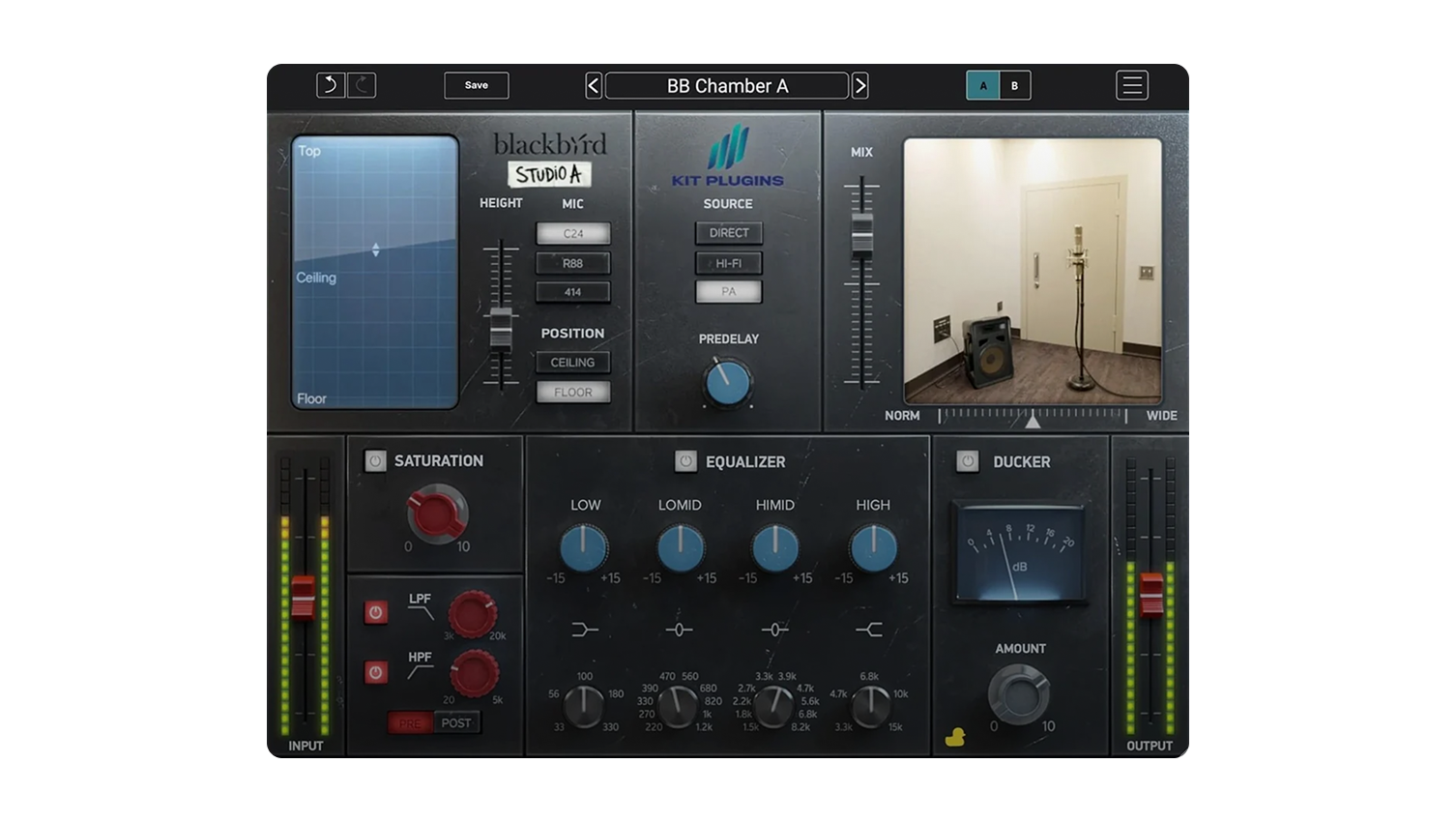Turn on the Ducker power button
Image resolution: width=1456 pixels, height=822 pixels.
click(x=967, y=461)
